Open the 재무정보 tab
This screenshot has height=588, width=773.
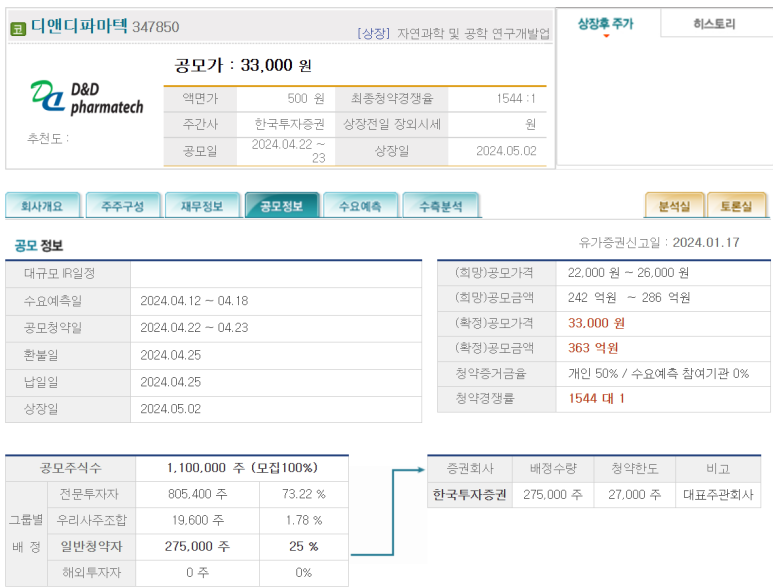(202, 205)
